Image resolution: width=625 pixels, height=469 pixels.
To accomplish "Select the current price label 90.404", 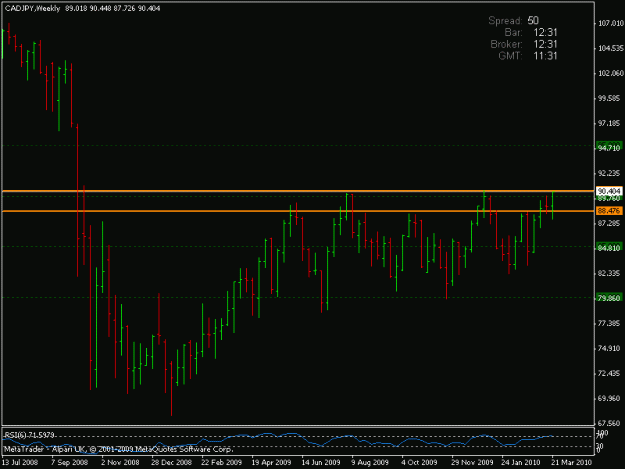I will [609, 191].
